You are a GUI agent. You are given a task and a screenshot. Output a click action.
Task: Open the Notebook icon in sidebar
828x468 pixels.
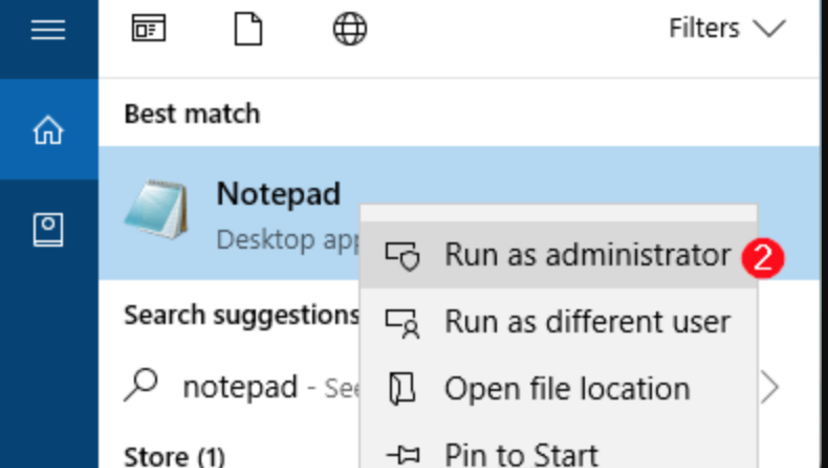tap(48, 229)
